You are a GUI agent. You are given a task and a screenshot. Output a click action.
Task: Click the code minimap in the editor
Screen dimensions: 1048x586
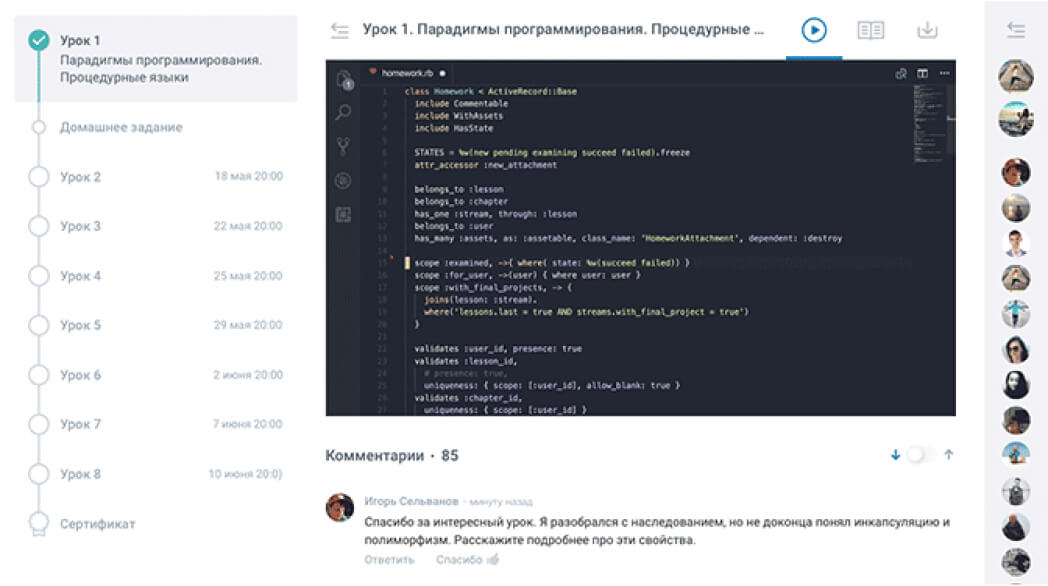[929, 124]
